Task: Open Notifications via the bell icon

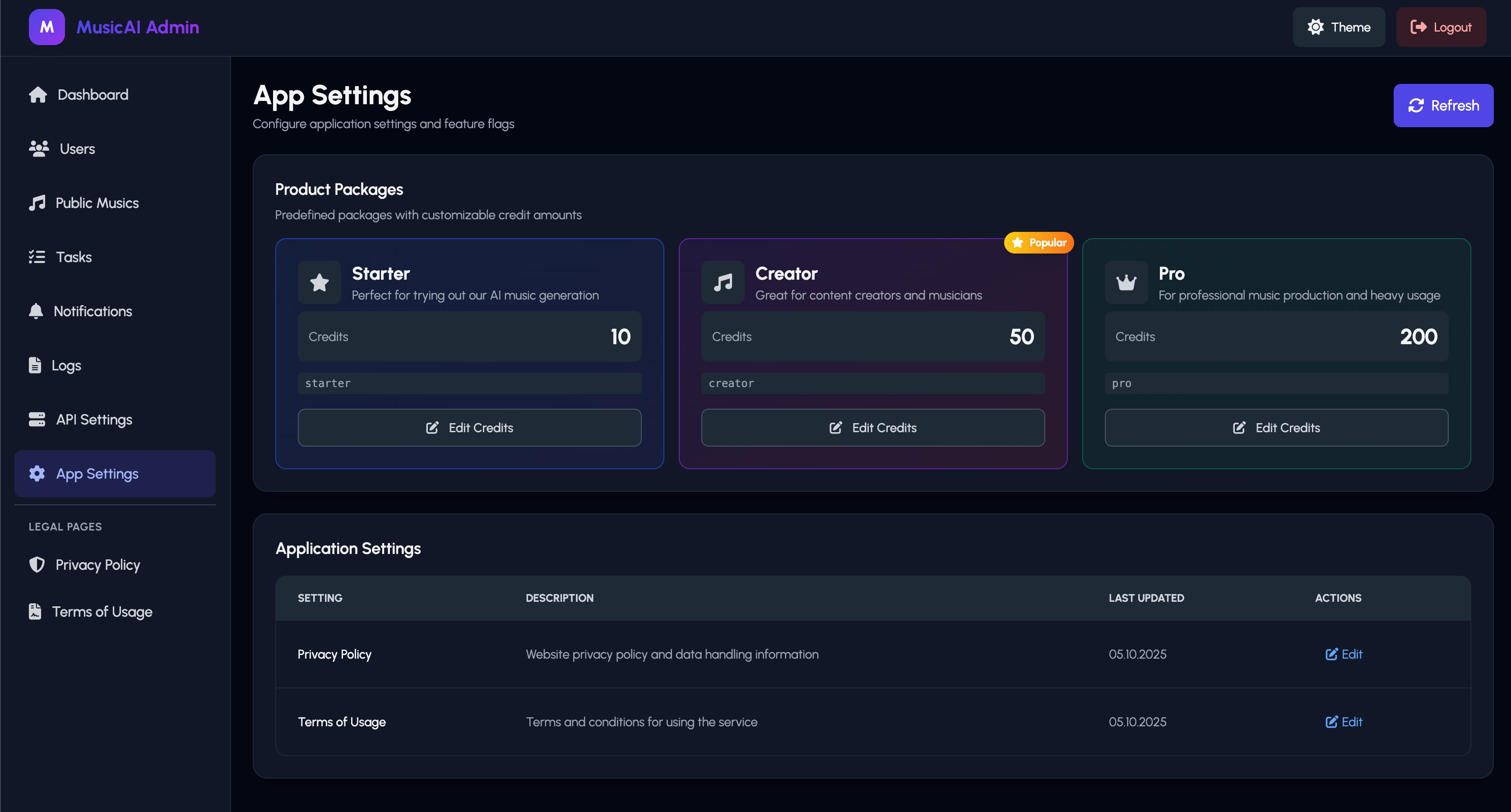Action: 36,311
